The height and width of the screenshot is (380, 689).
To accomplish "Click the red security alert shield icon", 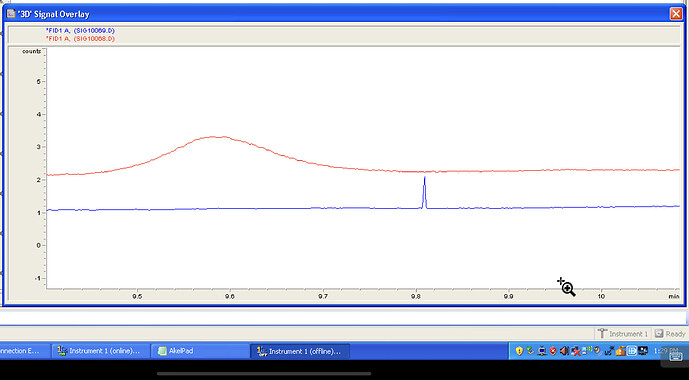I will click(x=553, y=351).
